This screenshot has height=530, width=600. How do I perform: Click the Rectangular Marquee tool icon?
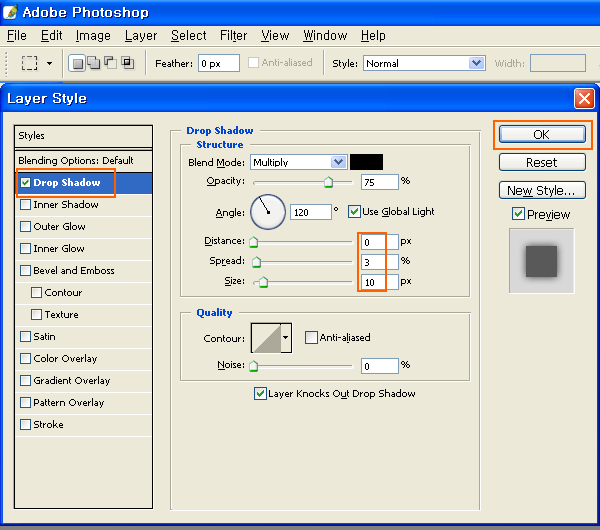[29, 63]
